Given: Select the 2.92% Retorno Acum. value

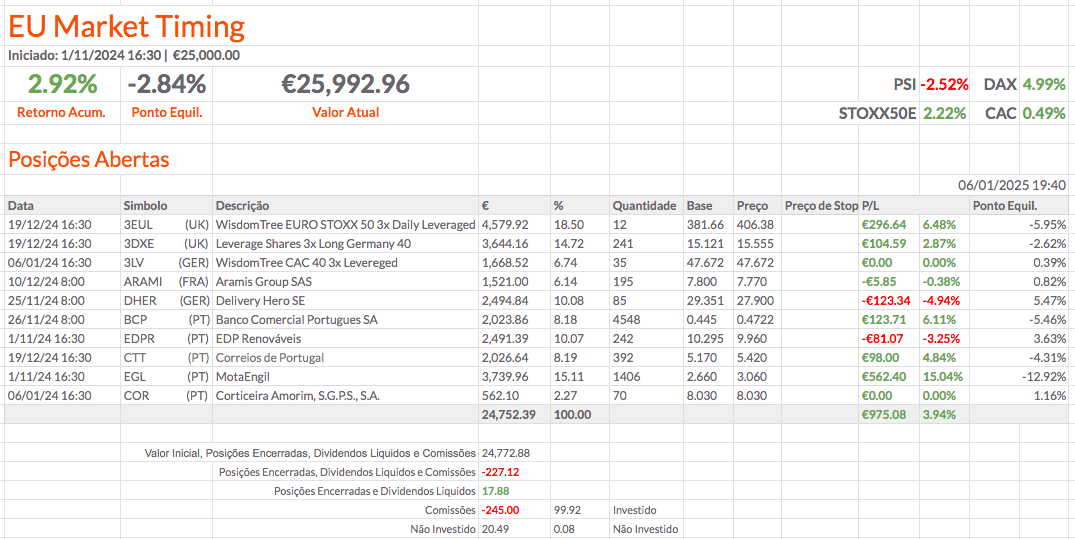Looking at the screenshot, I should tap(62, 84).
